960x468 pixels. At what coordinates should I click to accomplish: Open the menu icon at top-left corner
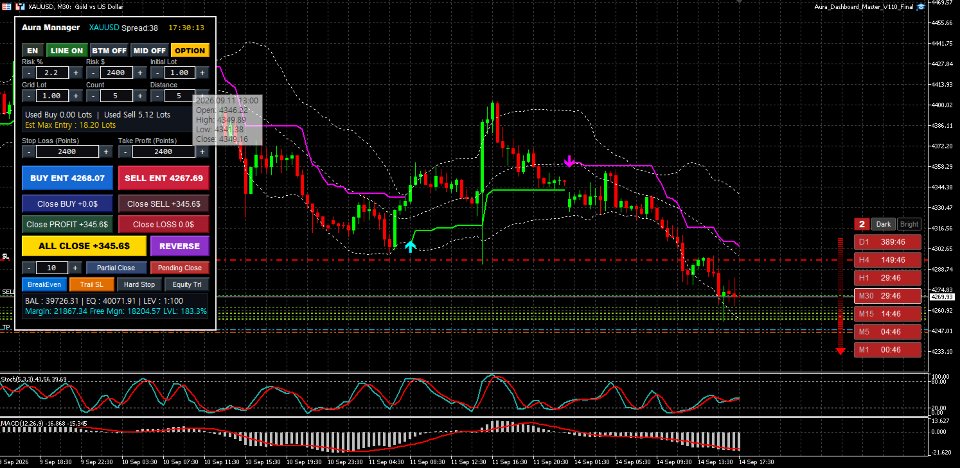(x=6, y=6)
